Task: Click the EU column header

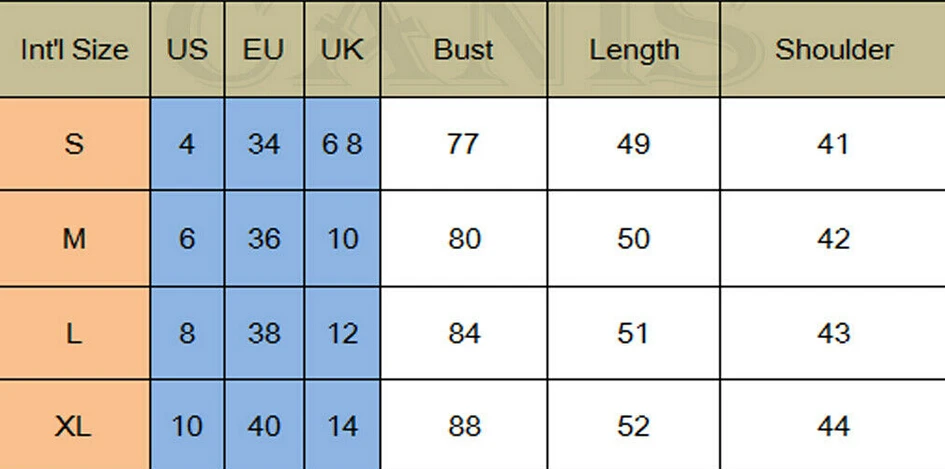Action: [x=264, y=49]
